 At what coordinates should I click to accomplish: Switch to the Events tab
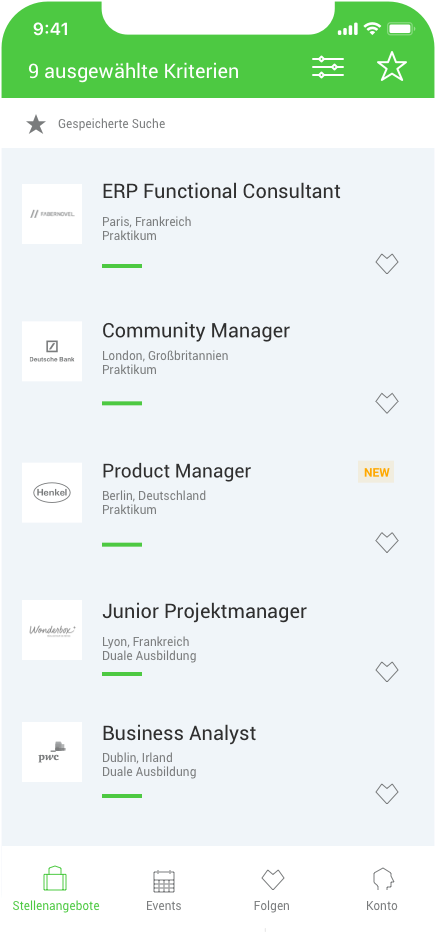point(164,890)
